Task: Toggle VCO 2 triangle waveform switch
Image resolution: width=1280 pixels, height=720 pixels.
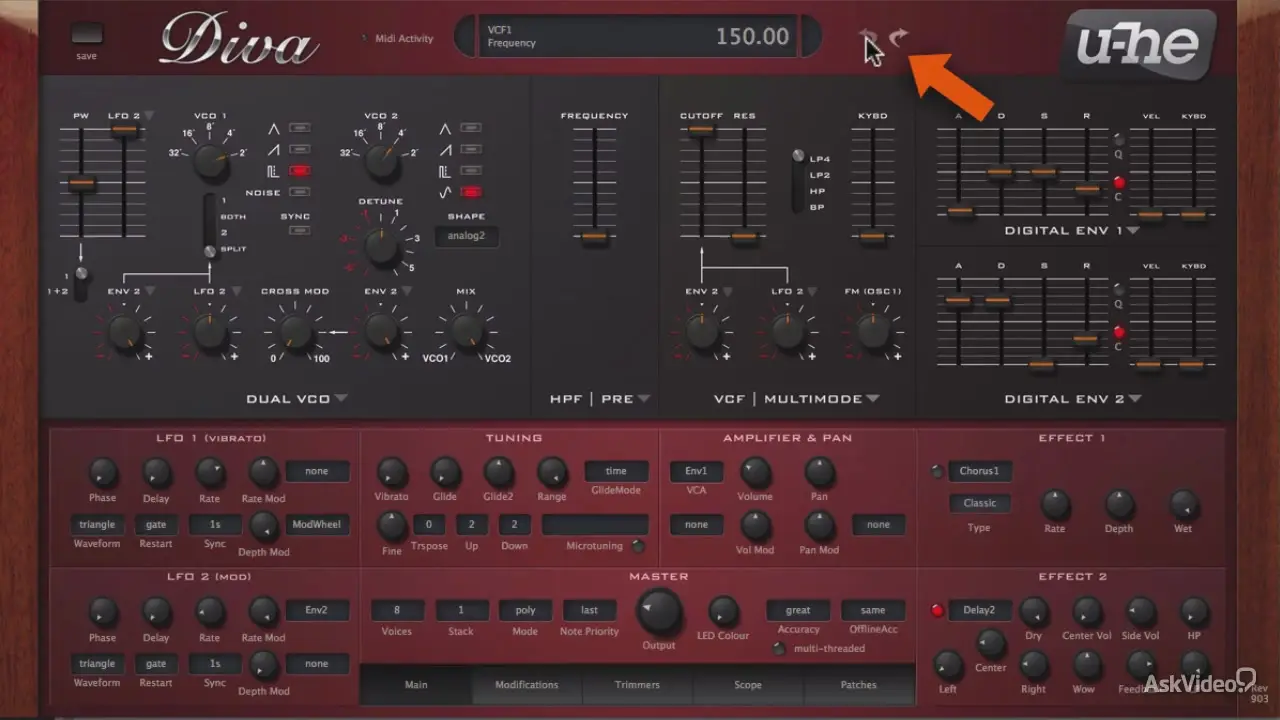Action: point(470,128)
